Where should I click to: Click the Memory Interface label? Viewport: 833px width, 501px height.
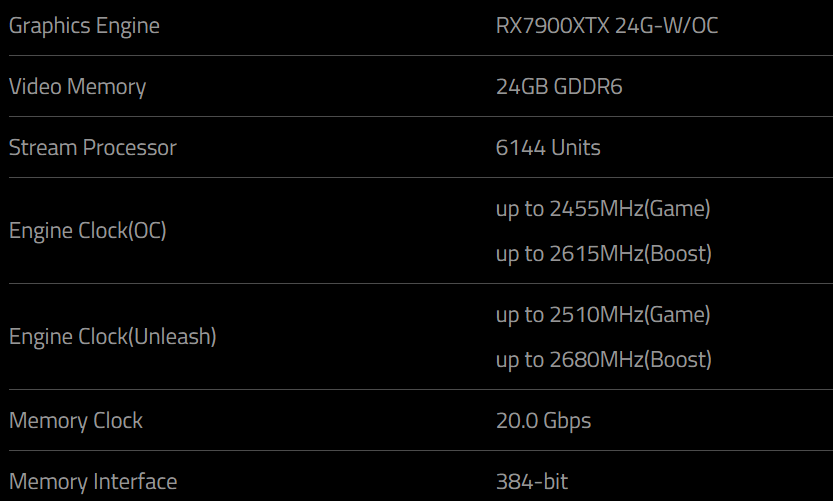93,482
